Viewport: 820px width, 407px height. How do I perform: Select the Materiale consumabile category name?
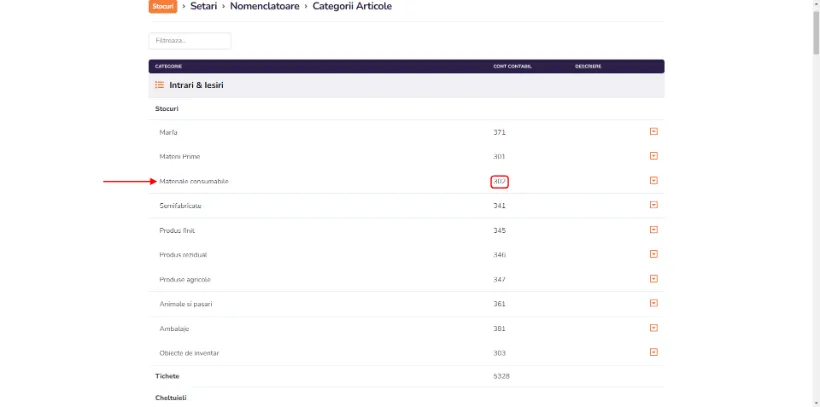tap(194, 182)
